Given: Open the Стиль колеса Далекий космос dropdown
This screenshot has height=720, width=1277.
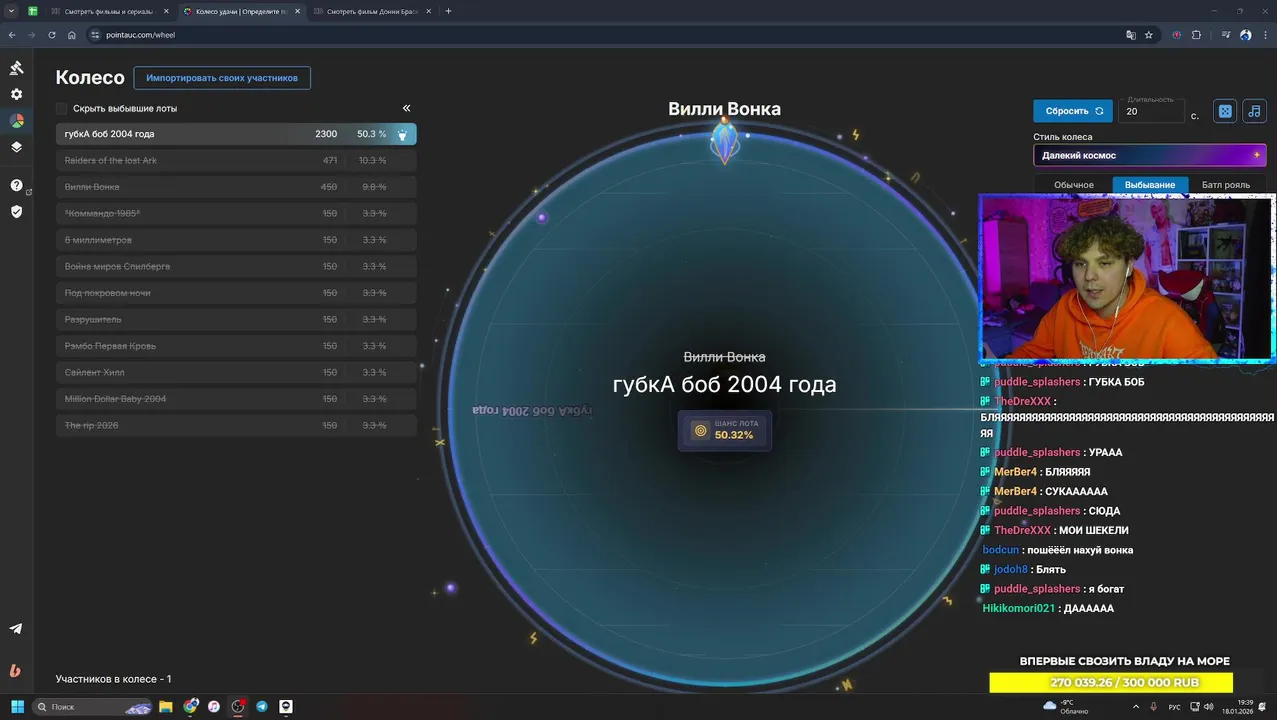Looking at the screenshot, I should click(x=1150, y=155).
